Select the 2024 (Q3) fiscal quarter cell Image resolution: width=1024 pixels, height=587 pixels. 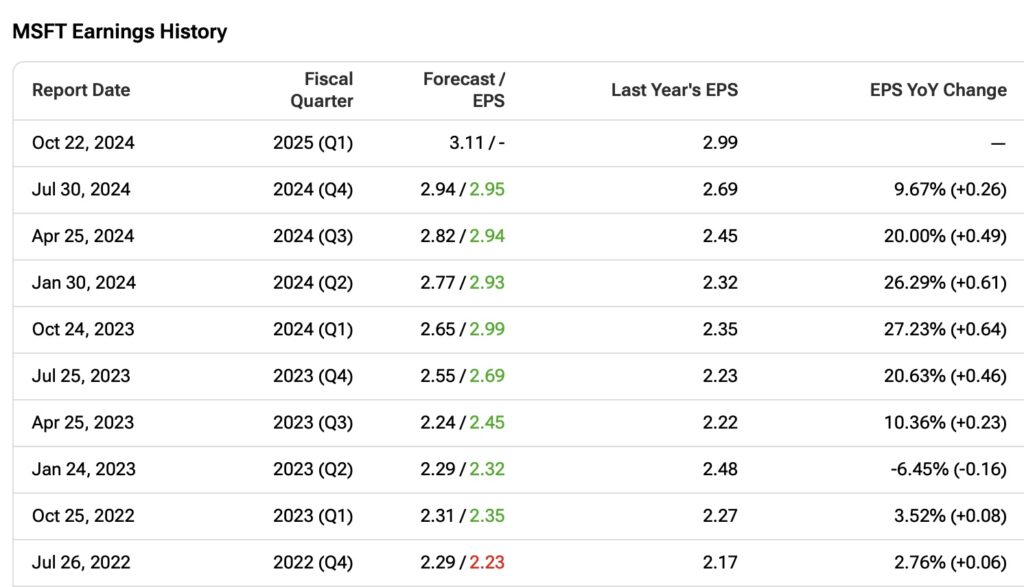click(x=313, y=236)
